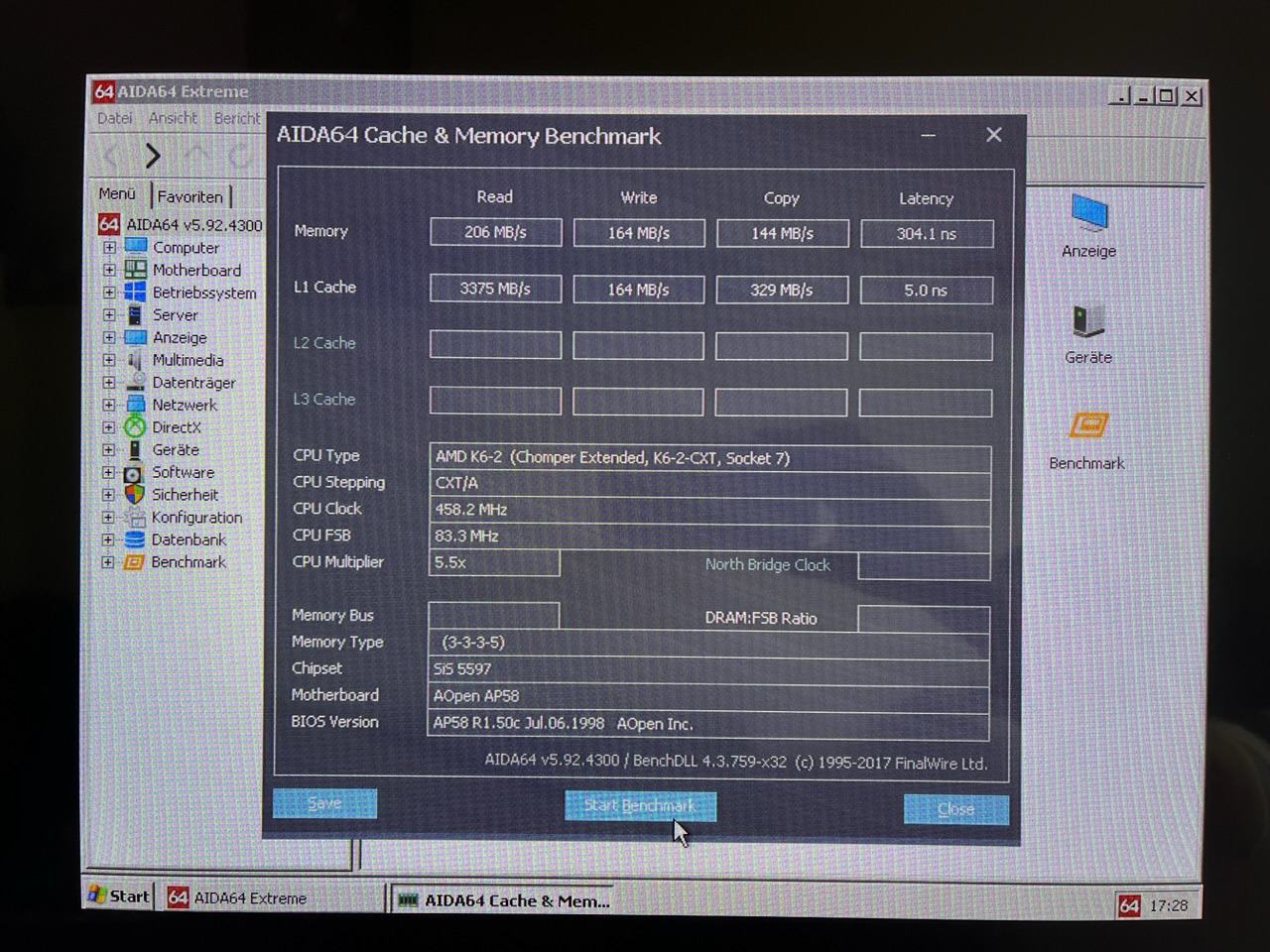This screenshot has height=952, width=1270.
Task: Expand the Software tree node
Action: pos(108,472)
